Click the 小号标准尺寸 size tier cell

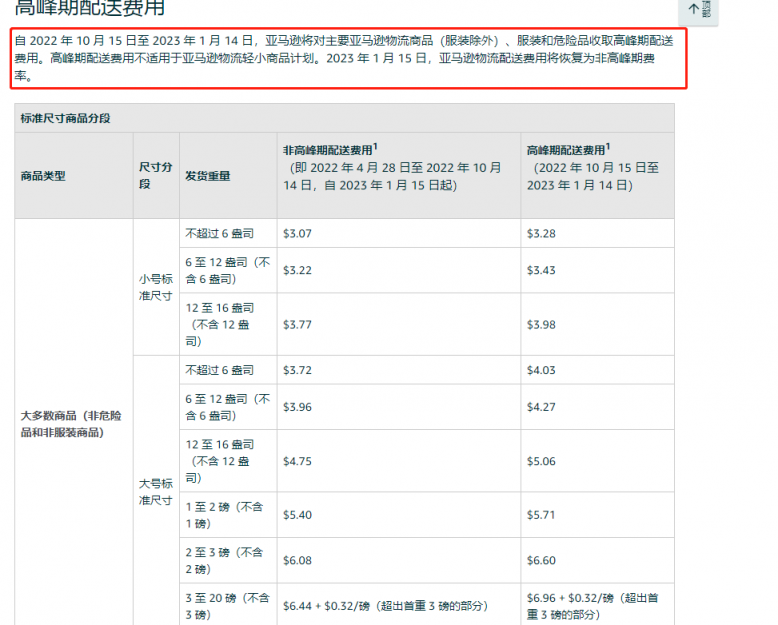coord(156,287)
